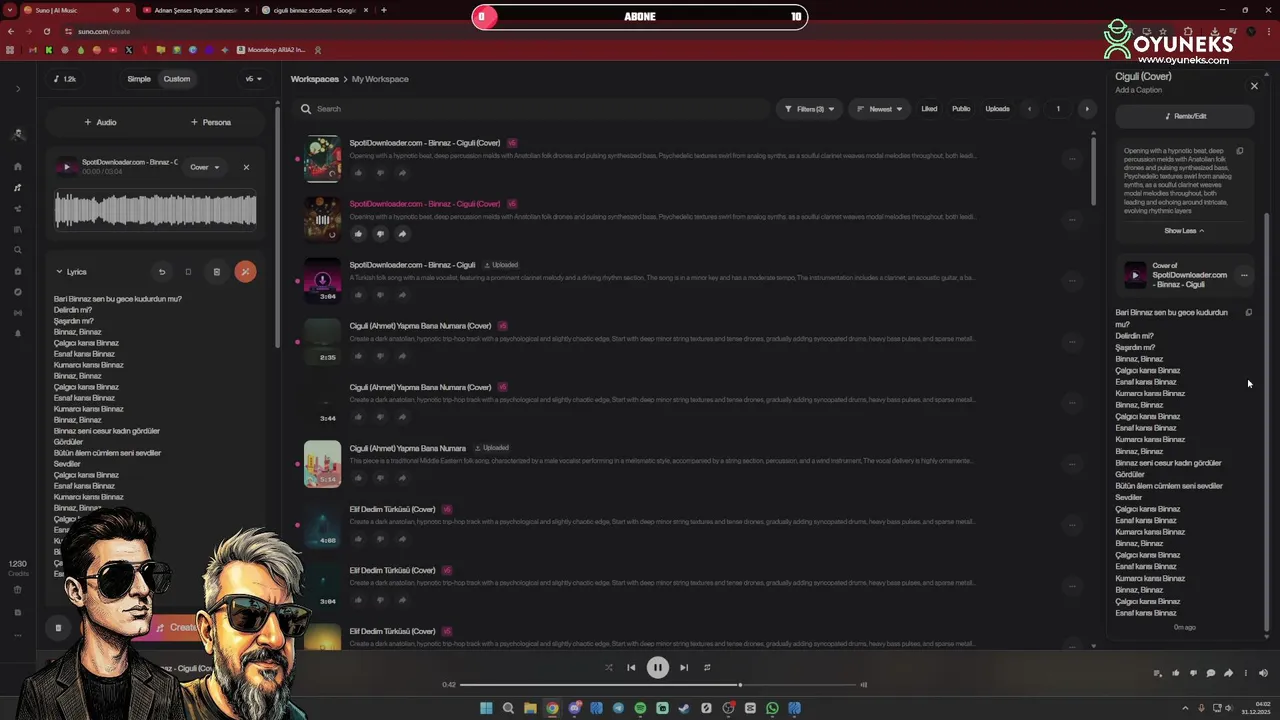The height and width of the screenshot is (720, 1280).
Task: Open the v5 model version dropdown
Action: [x=253, y=79]
